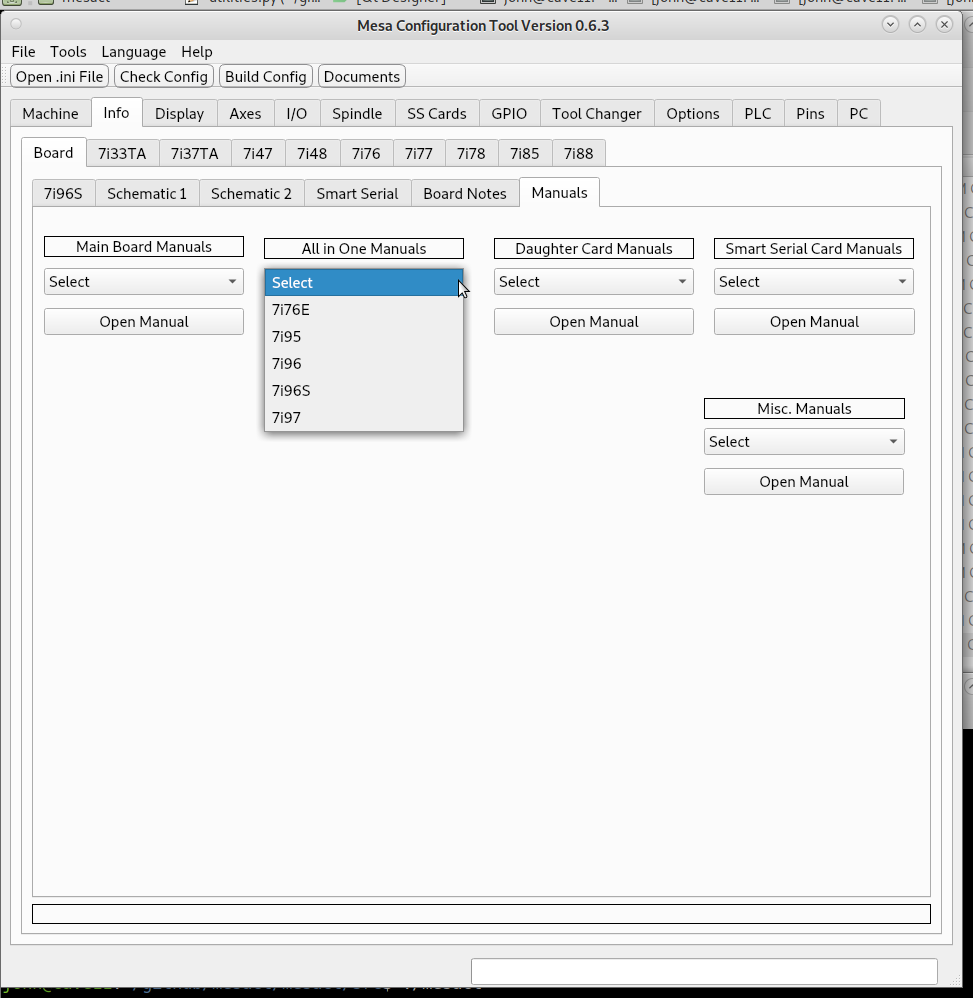Switch to the PC tab
Image resolution: width=973 pixels, height=998 pixels.
pos(858,113)
